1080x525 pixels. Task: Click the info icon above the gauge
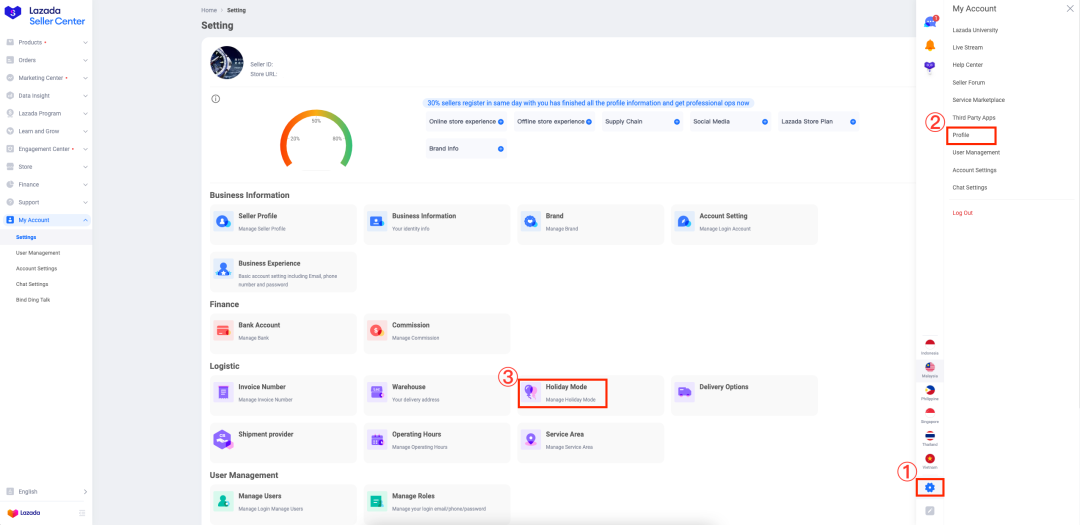click(215, 99)
